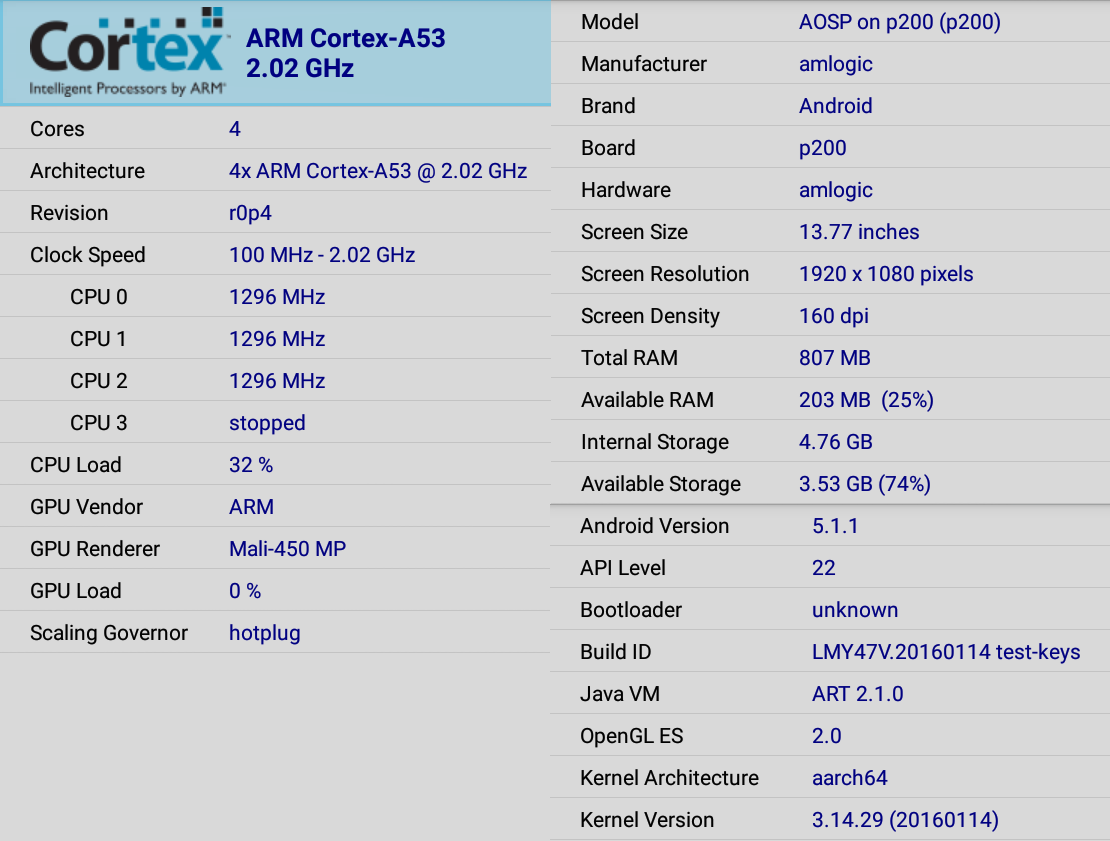Click the CPU 2 frequency value
The height and width of the screenshot is (841, 1110).
(277, 381)
